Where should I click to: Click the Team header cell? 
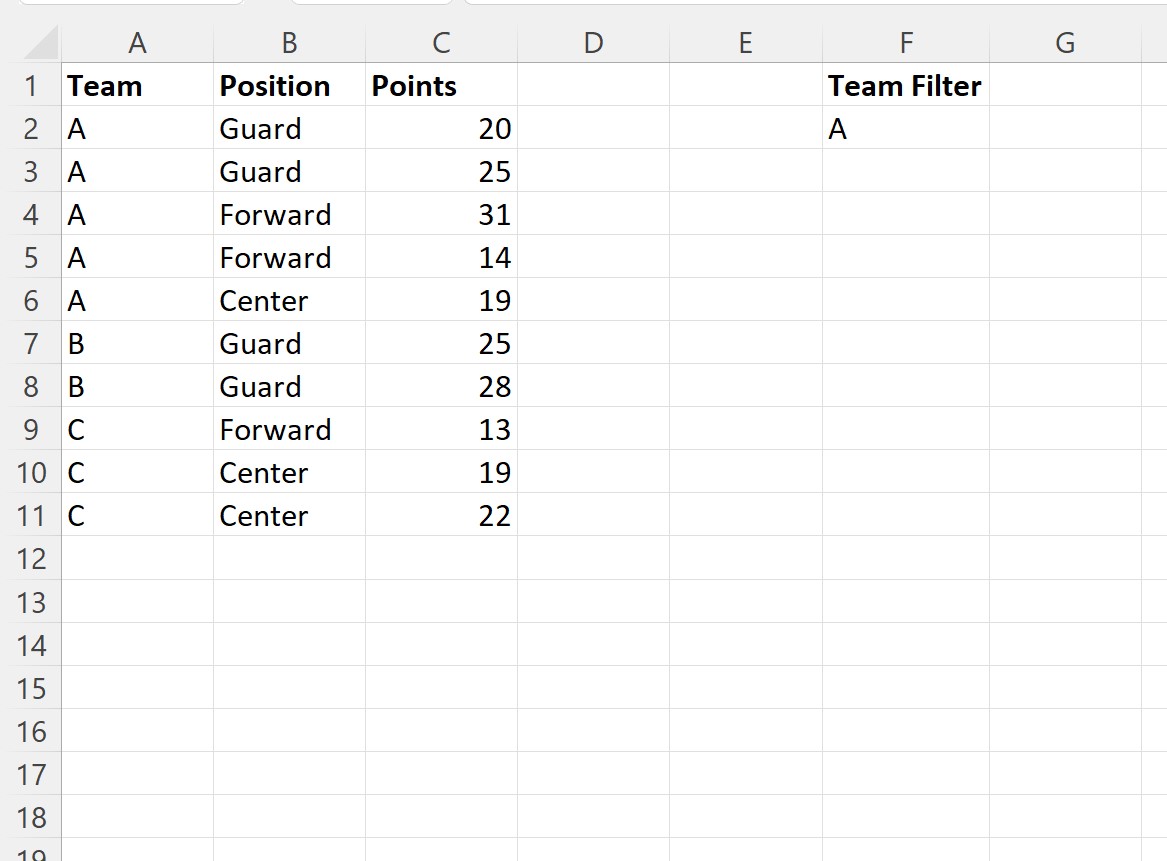tap(138, 86)
